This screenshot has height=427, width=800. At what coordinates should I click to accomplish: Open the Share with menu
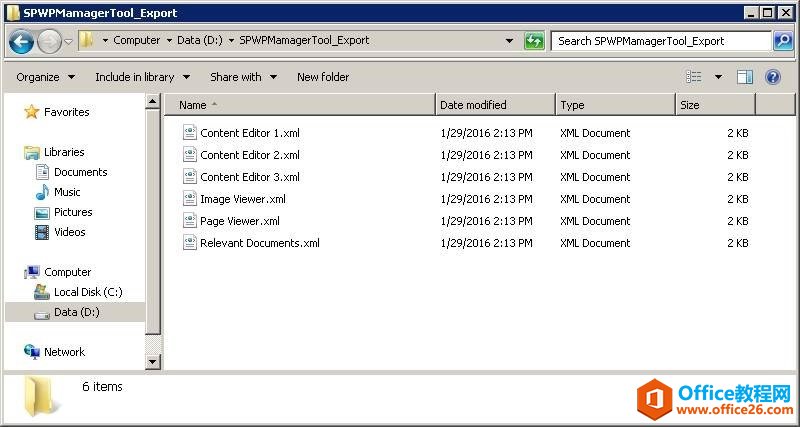click(x=242, y=77)
